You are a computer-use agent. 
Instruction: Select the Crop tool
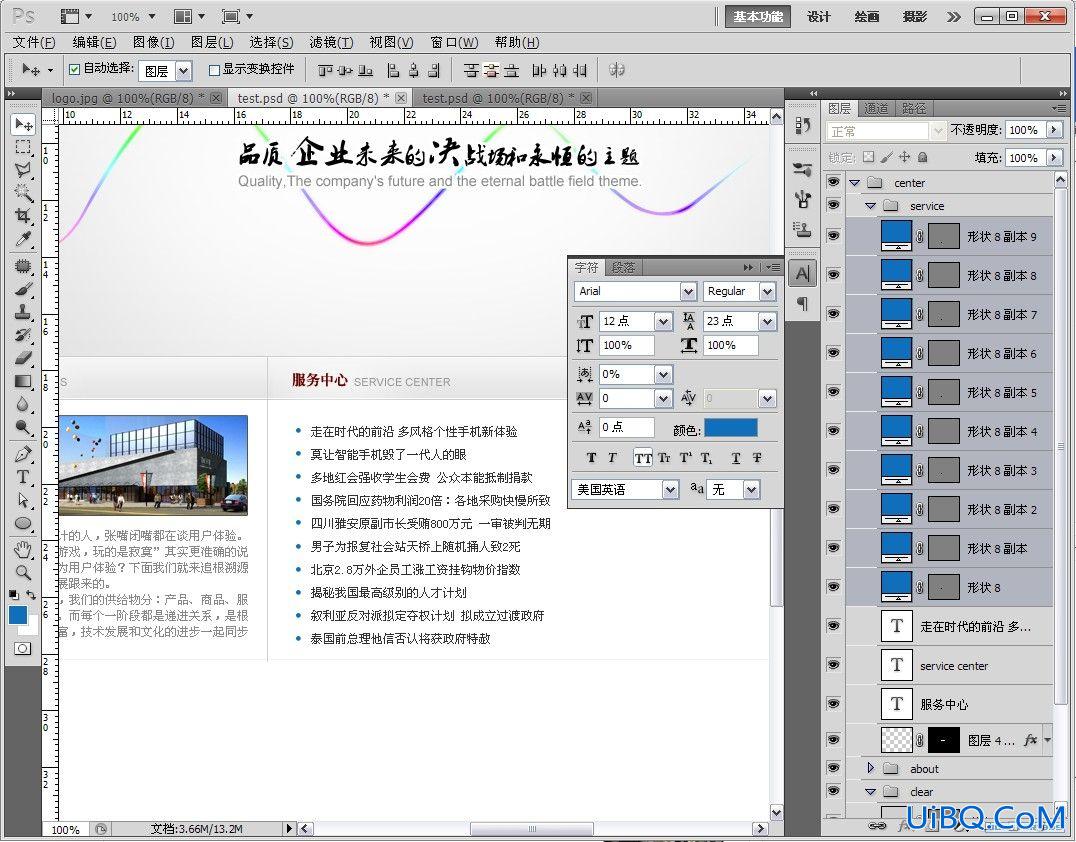pyautogui.click(x=23, y=215)
